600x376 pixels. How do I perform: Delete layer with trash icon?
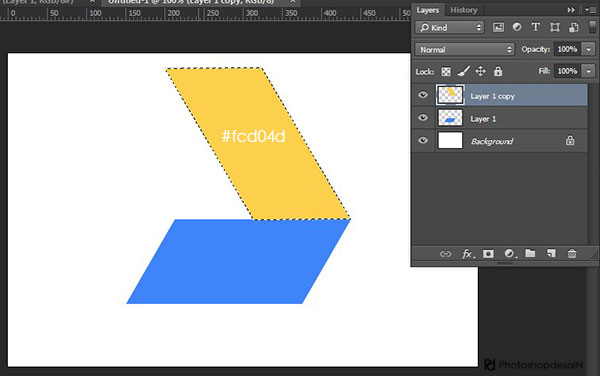click(572, 254)
